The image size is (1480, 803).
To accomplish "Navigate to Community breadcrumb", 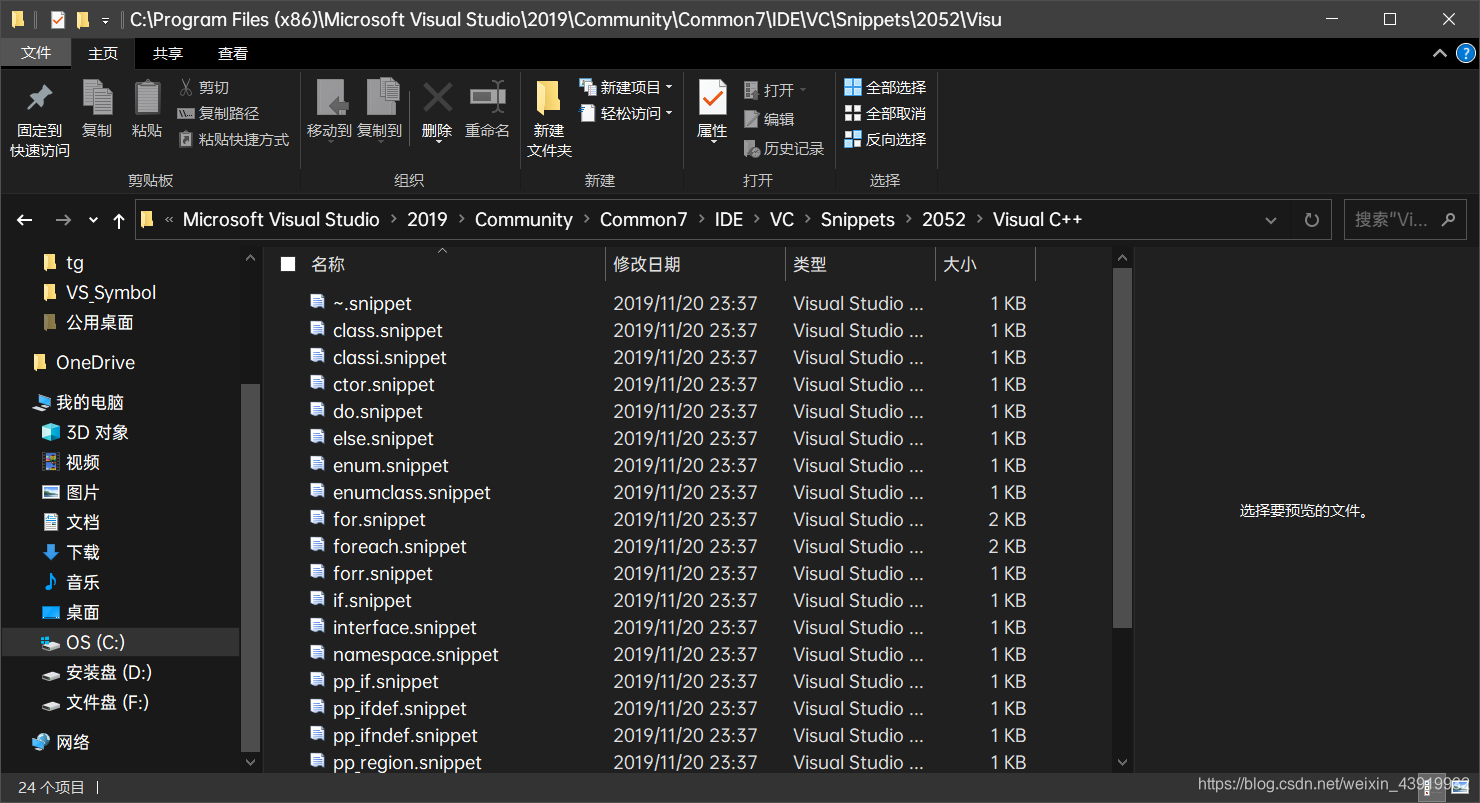I will pos(524,220).
